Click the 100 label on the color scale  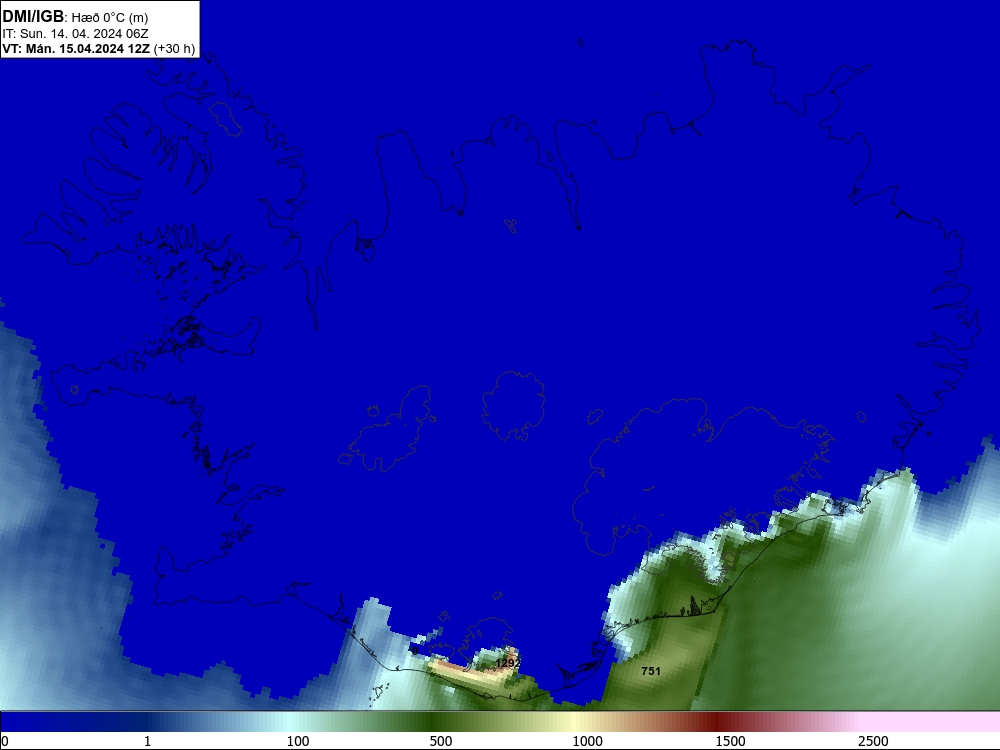coord(298,741)
